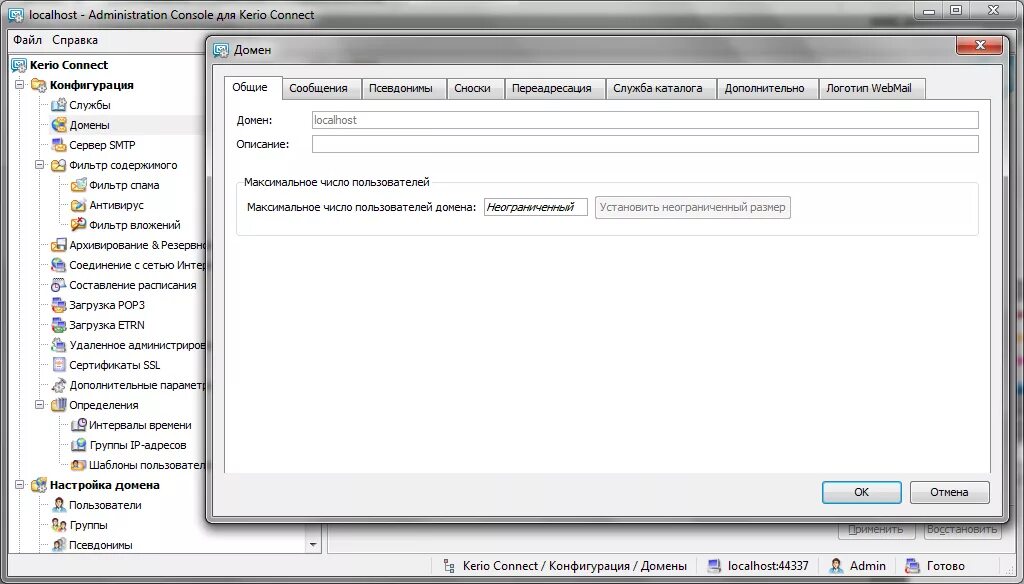Screen dimensions: 1024x584
Task: Click the Восстановить button behind dialog
Action: pos(962,529)
